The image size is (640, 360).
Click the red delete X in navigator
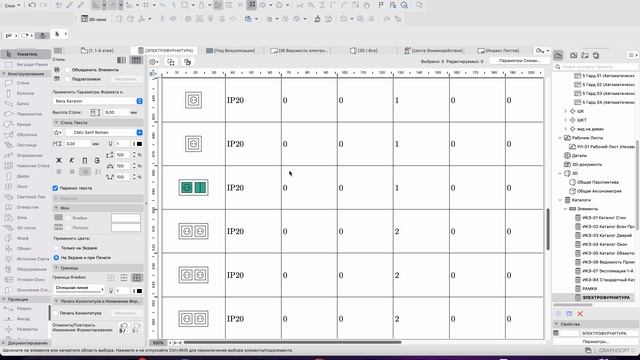point(580,313)
